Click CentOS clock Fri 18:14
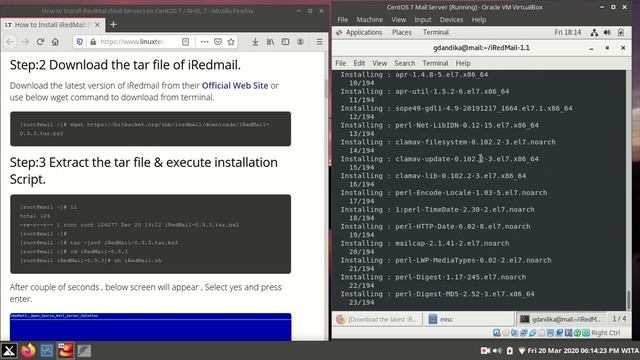 coord(568,32)
